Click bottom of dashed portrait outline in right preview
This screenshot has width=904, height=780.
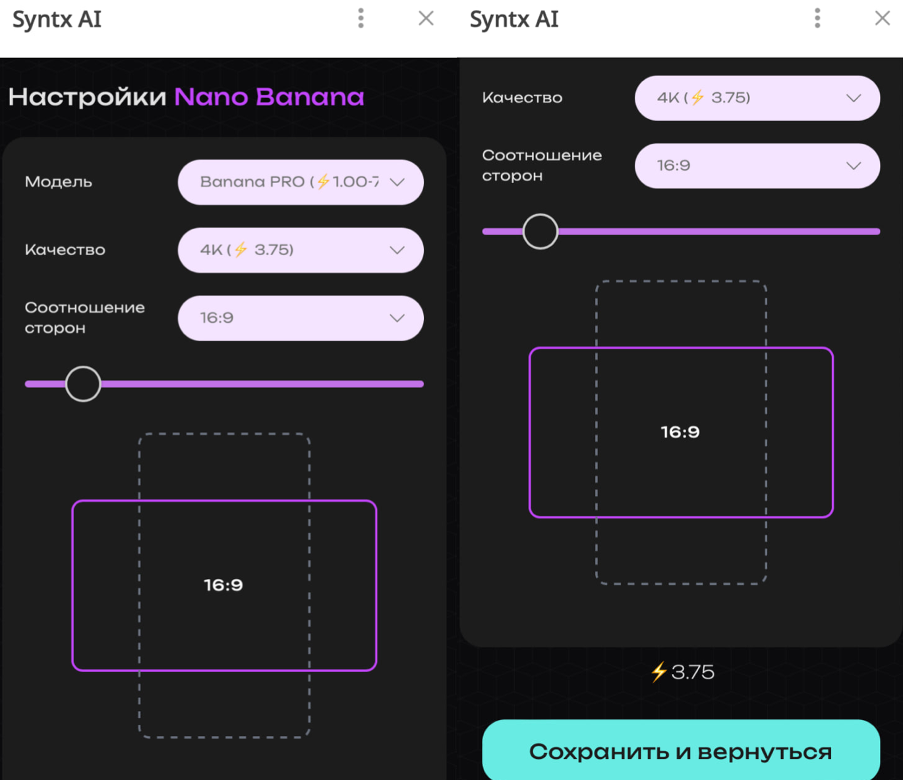(681, 582)
